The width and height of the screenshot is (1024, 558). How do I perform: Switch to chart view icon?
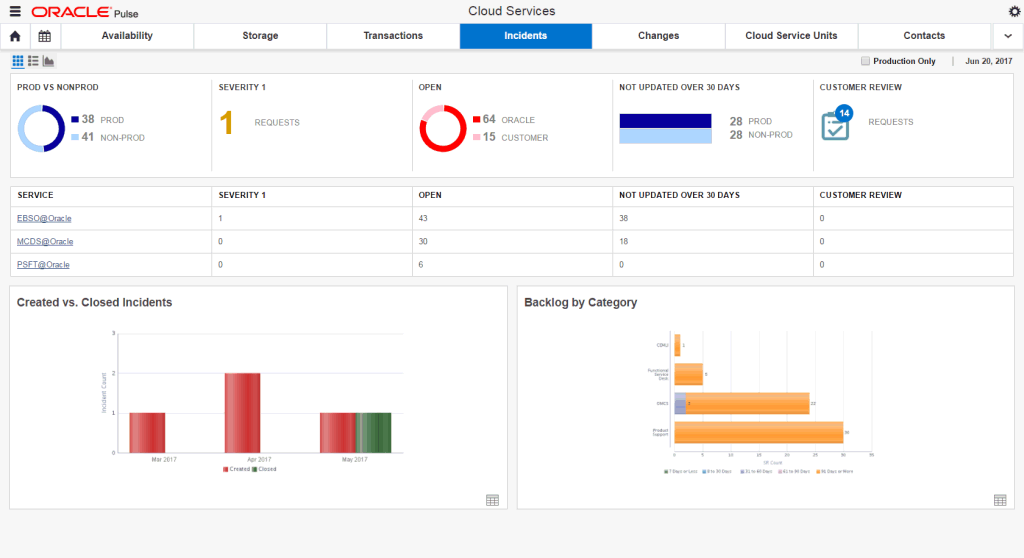[48, 61]
